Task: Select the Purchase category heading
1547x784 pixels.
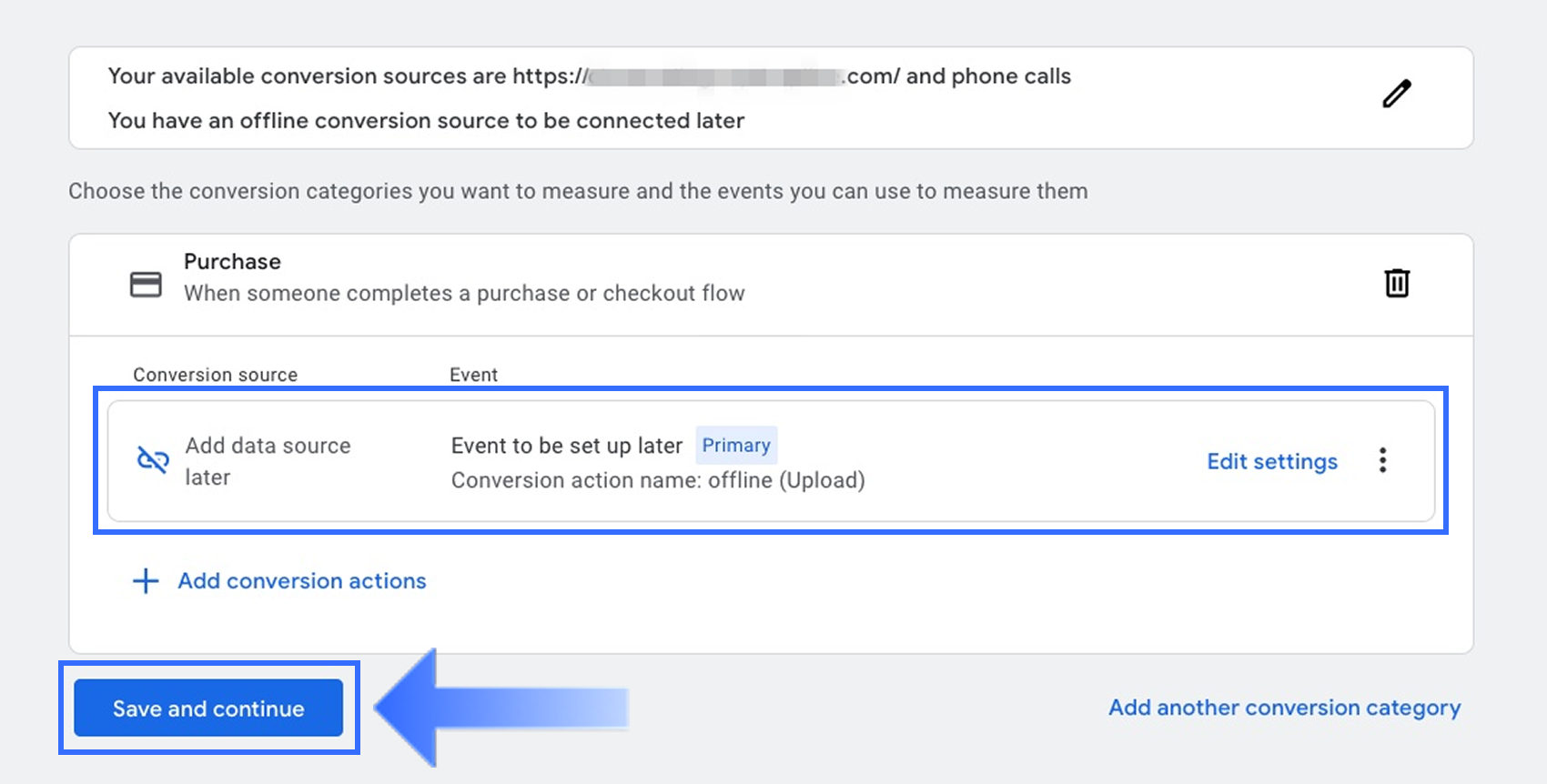Action: tap(232, 262)
